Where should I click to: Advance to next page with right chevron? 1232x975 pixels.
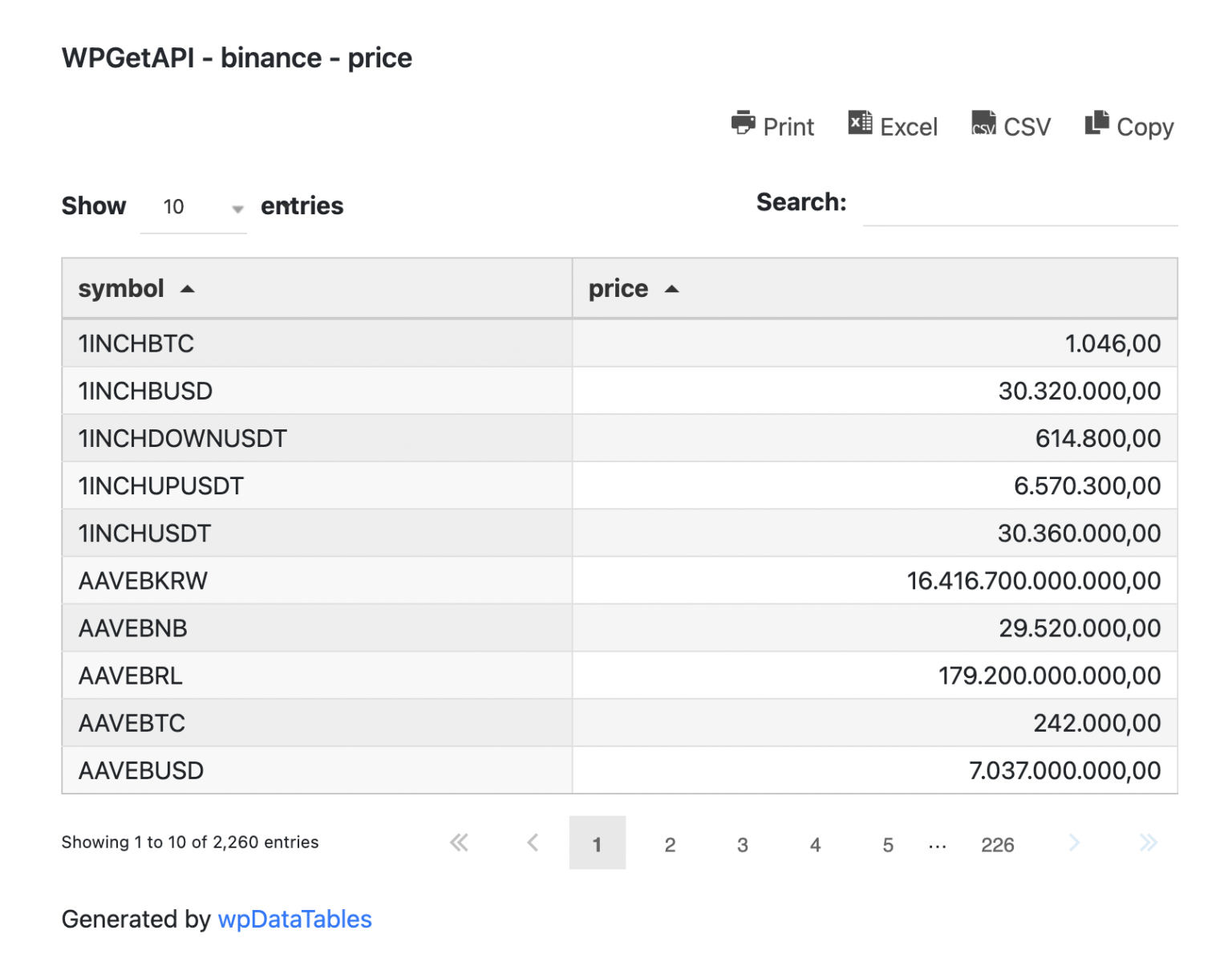click(1074, 843)
